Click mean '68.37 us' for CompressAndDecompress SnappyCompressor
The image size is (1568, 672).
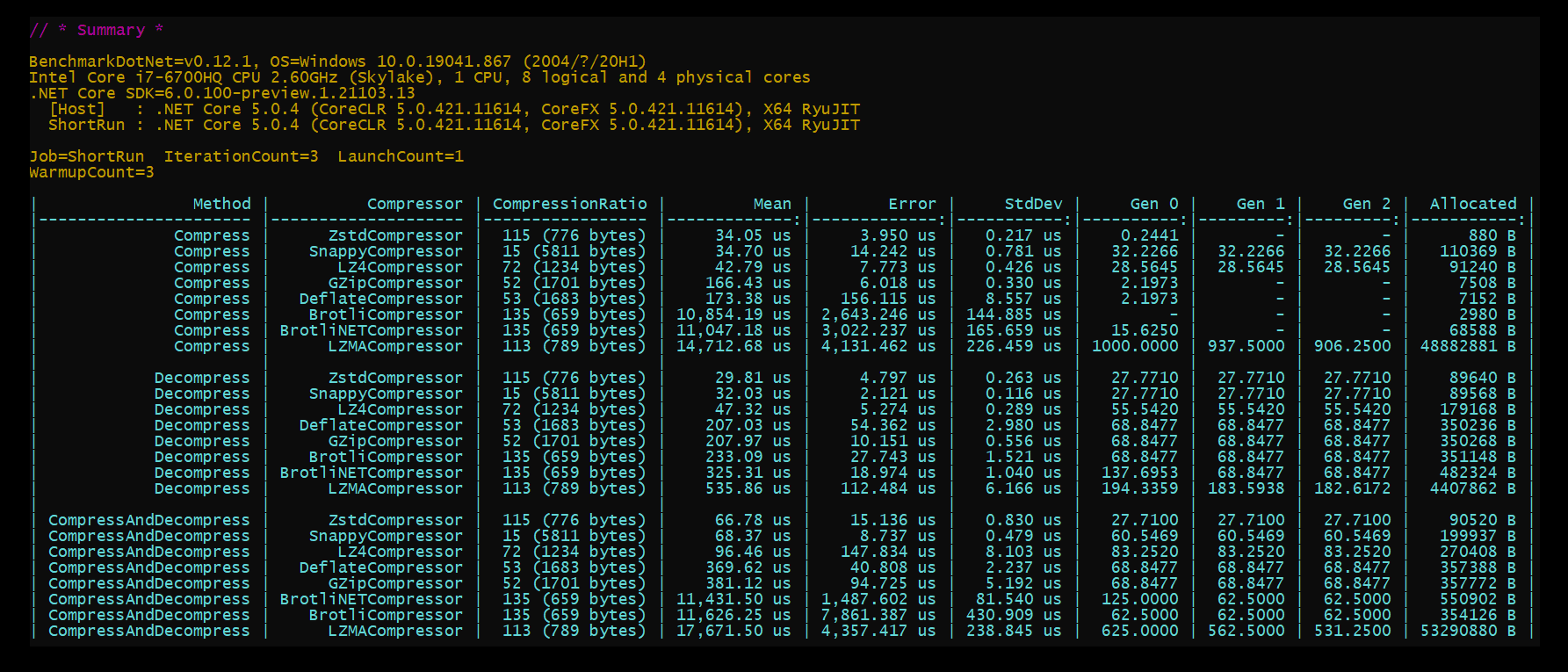click(753, 536)
